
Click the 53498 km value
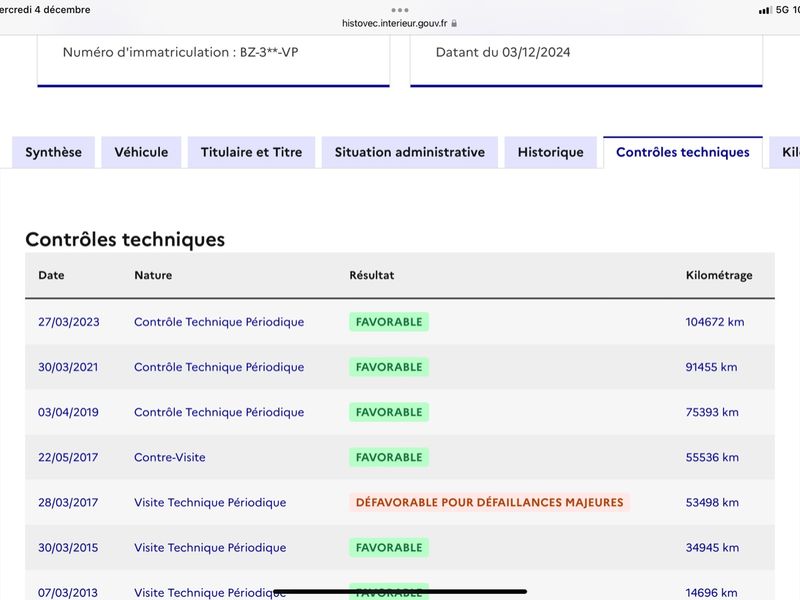coord(712,503)
